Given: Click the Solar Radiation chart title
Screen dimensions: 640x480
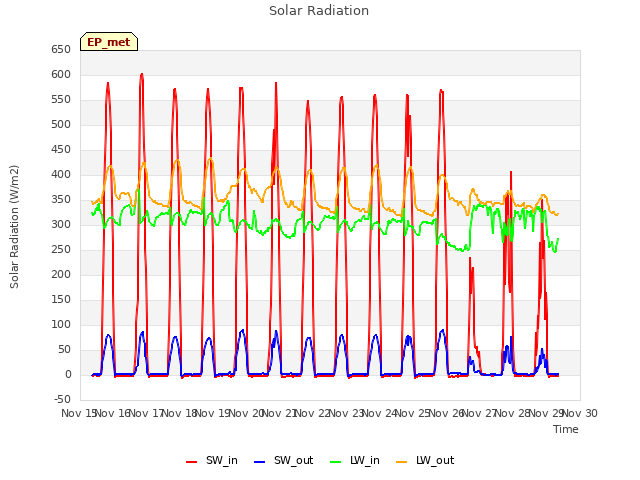Looking at the screenshot, I should (x=319, y=11).
